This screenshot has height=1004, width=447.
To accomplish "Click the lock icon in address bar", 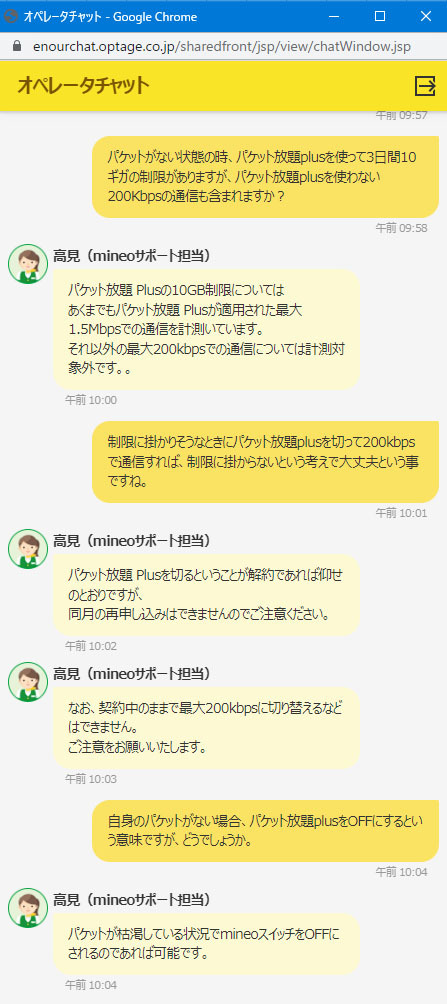I will pos(17,47).
